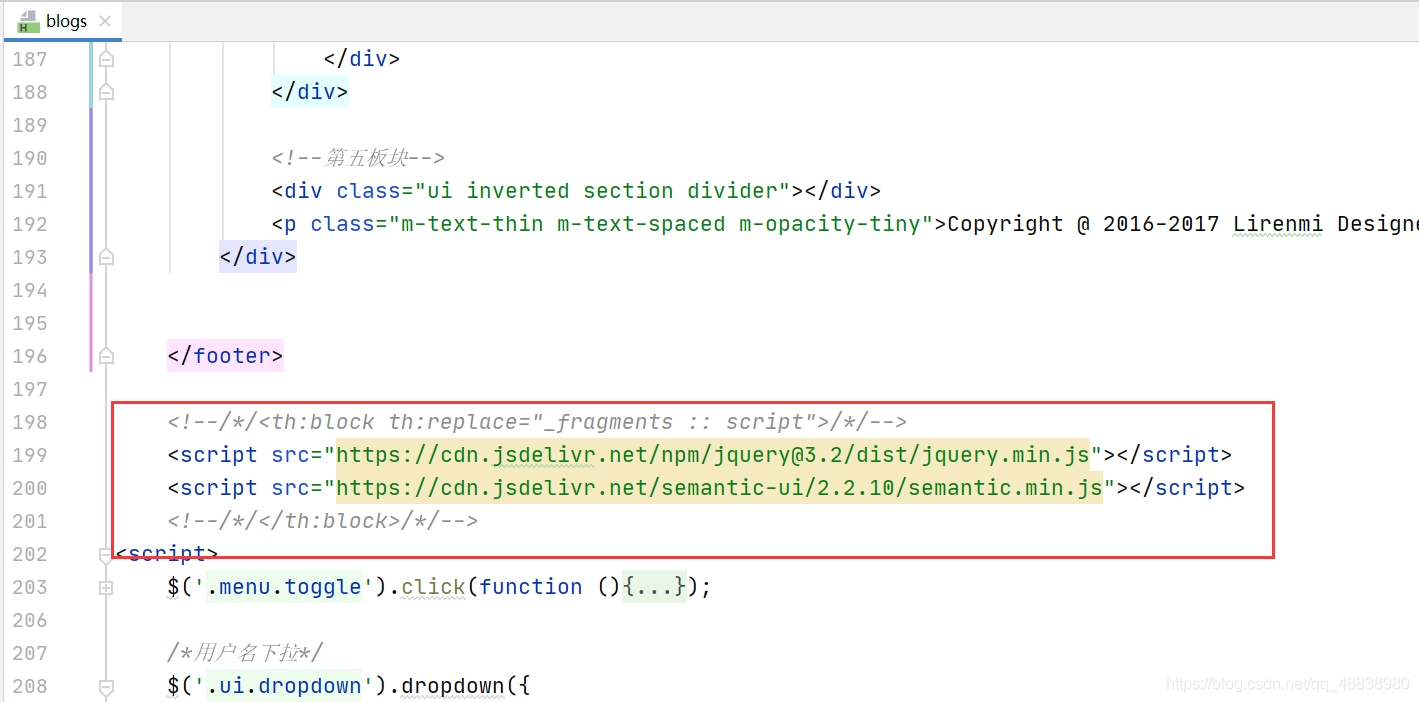Click the 用户名下拉 comment

pos(245,653)
